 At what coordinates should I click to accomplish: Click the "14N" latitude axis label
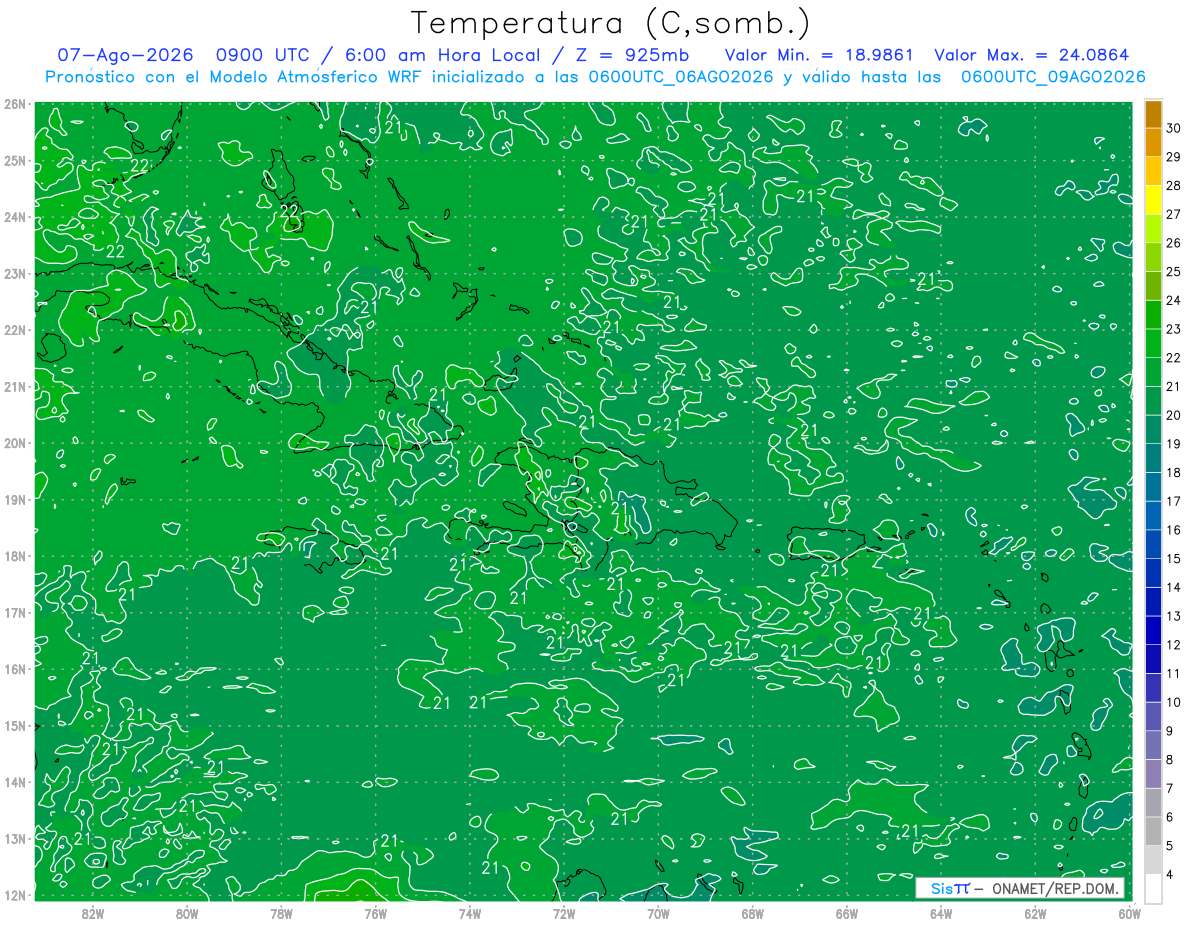click(x=15, y=782)
